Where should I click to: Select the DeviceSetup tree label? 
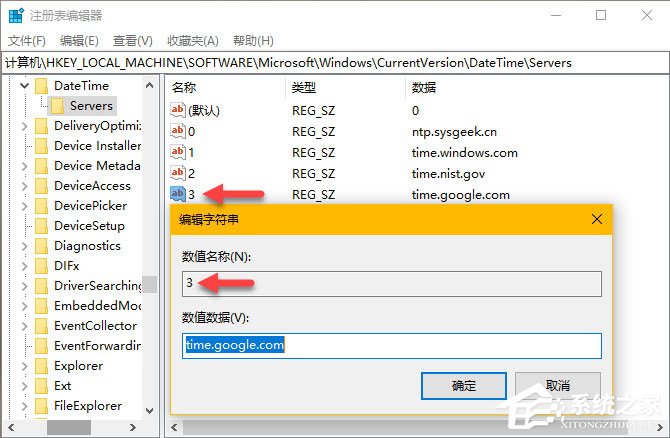click(89, 226)
